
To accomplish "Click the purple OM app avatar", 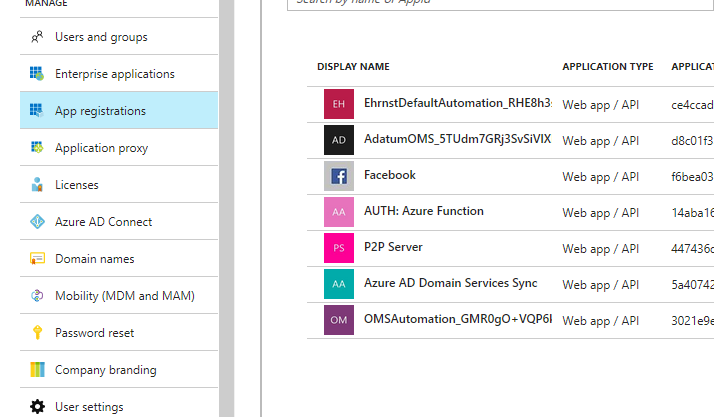I will [339, 320].
